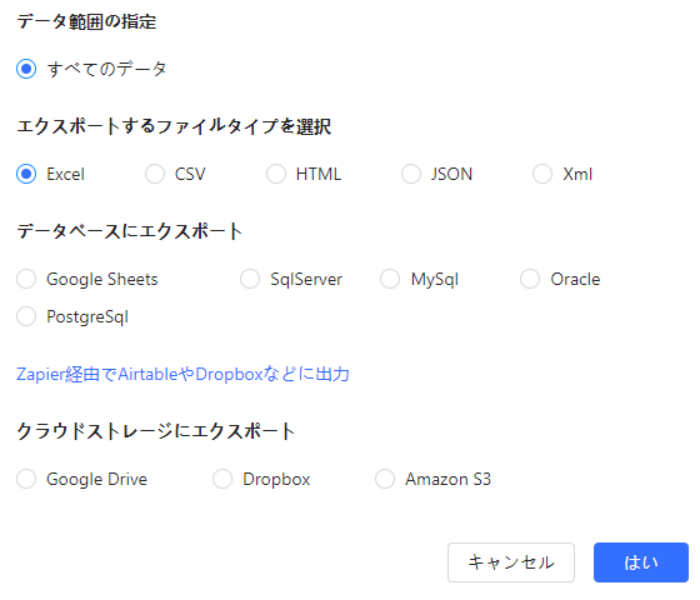Screen dimensions: 700x600
Task: Select the すべてのデータ radio button
Action: point(27,69)
